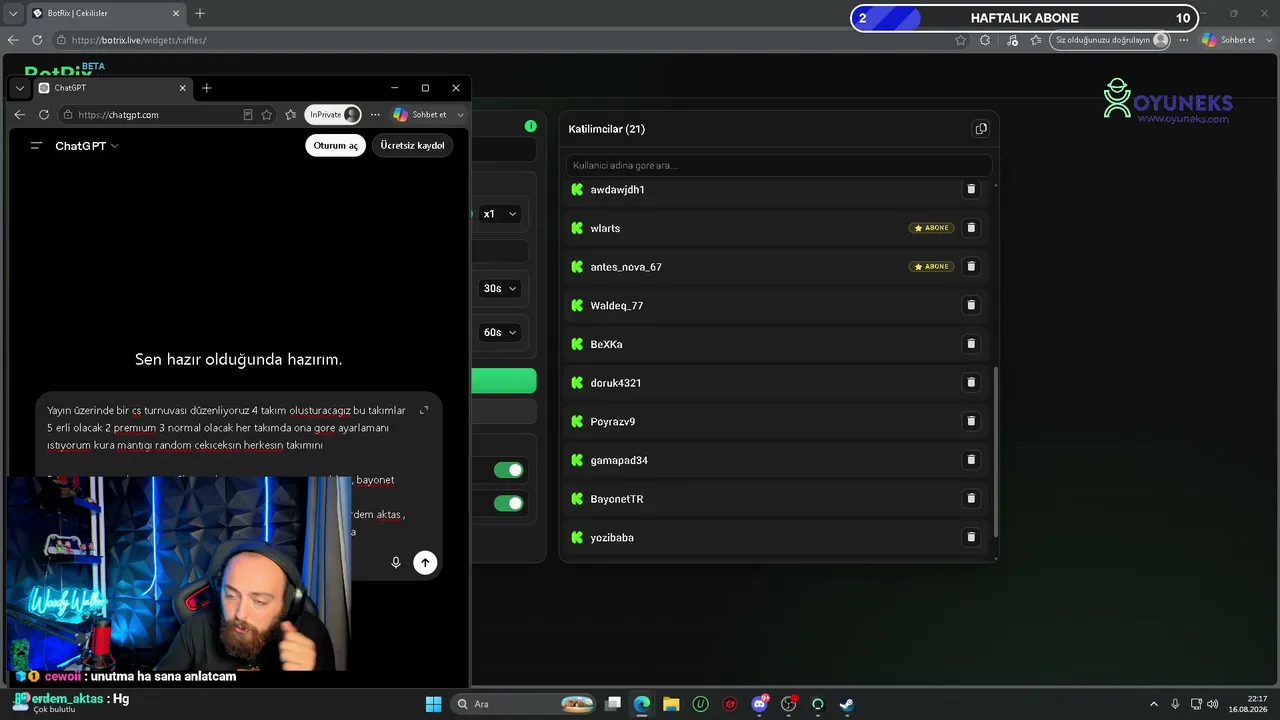Select the BotRix | Cekilisler tab

pyautogui.click(x=105, y=13)
